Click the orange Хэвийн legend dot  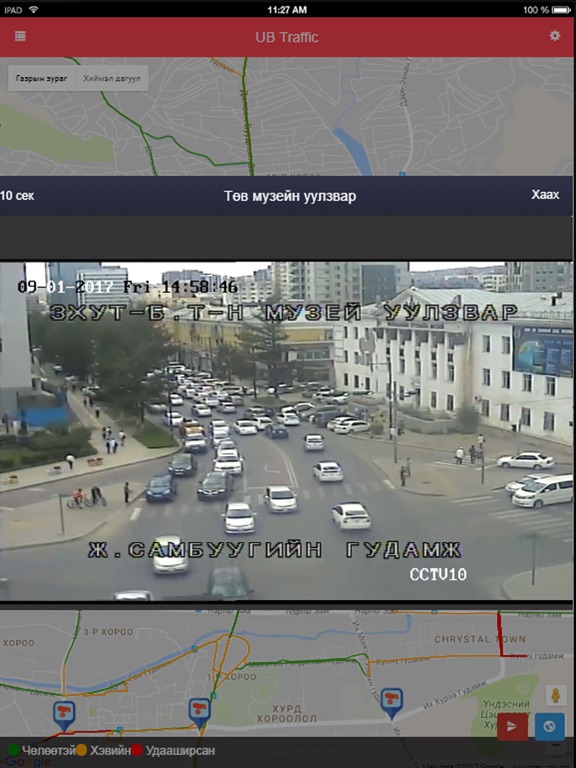(x=81, y=750)
